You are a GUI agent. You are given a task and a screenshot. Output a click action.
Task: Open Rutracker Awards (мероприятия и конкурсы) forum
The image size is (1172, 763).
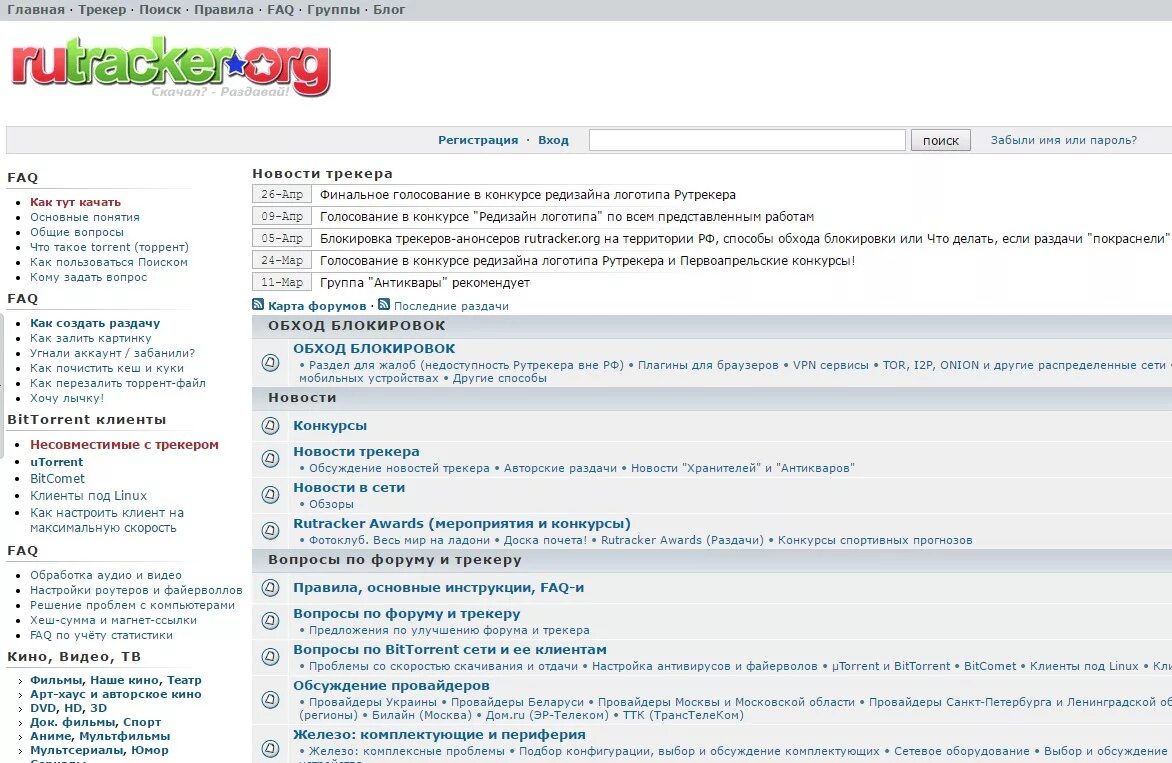click(x=462, y=523)
